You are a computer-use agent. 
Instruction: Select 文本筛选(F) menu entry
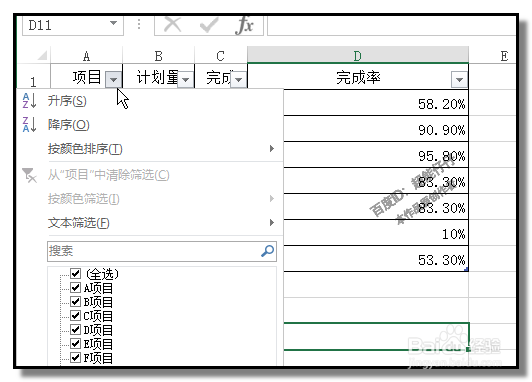point(79,223)
